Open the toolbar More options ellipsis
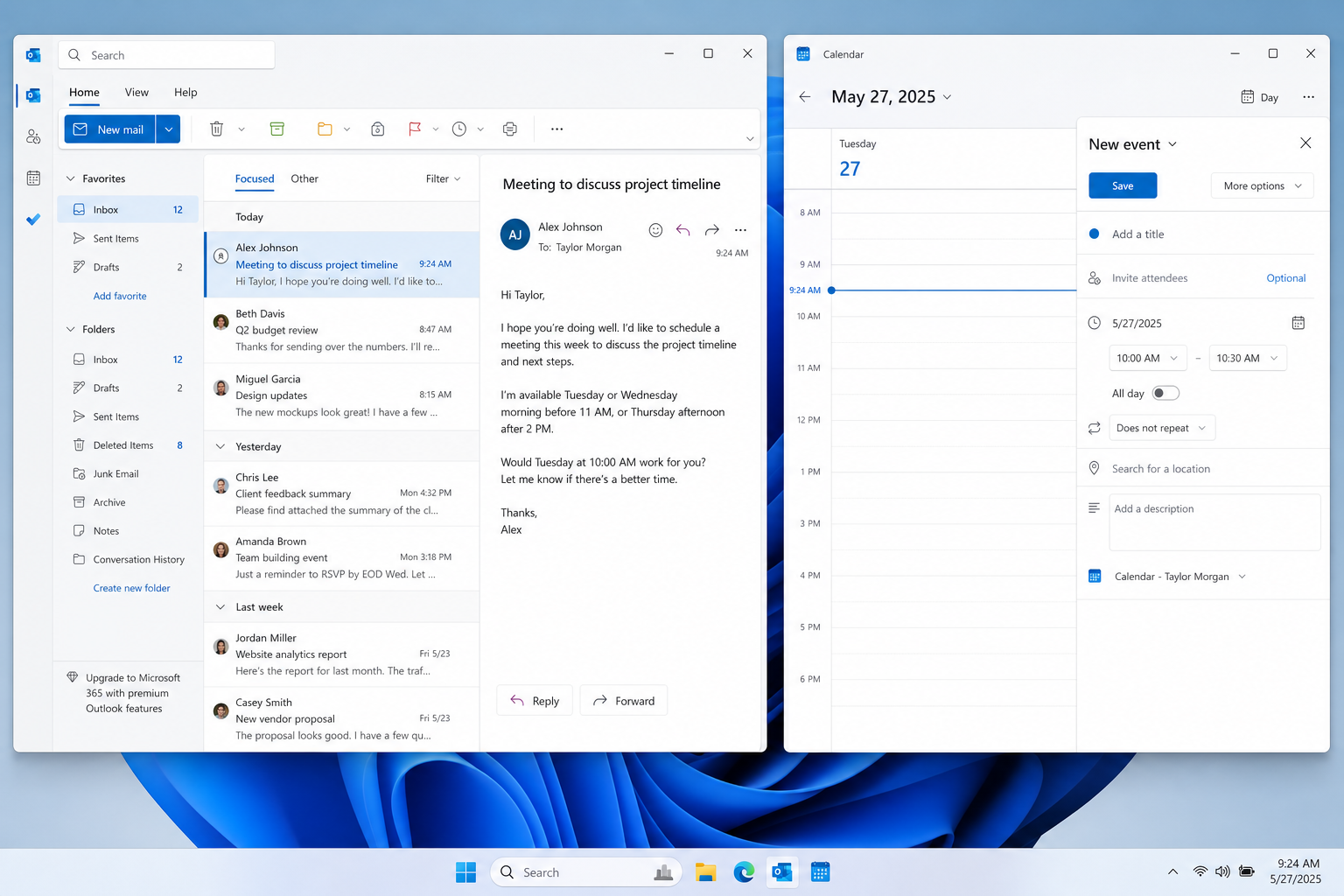 click(x=556, y=129)
